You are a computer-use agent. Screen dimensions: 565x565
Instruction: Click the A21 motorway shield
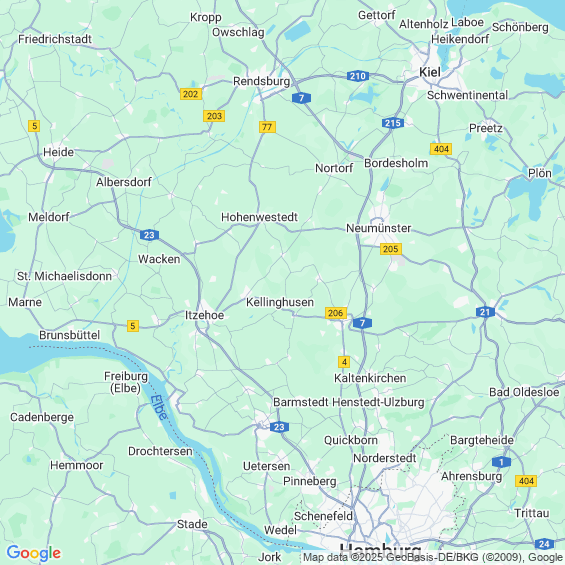[x=485, y=312]
